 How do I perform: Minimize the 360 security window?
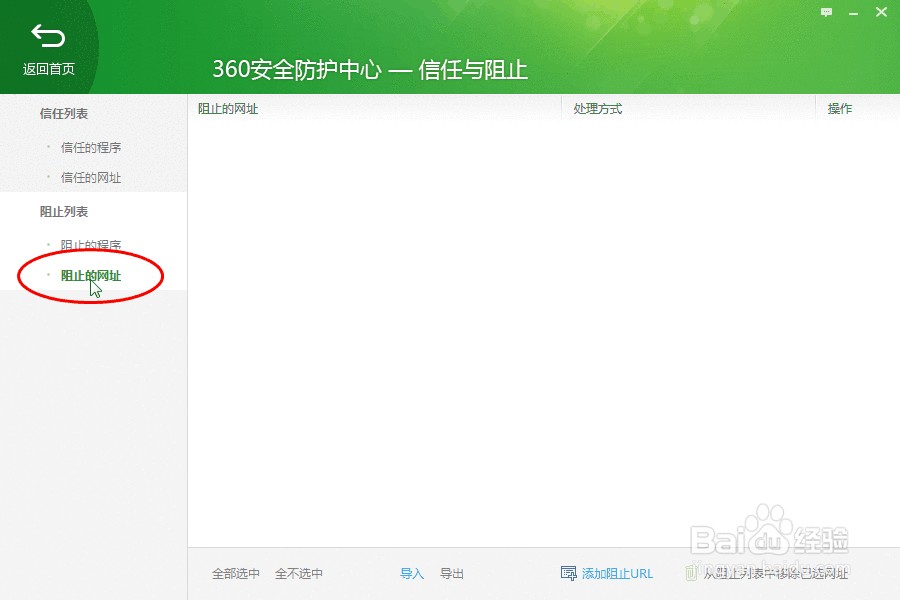point(854,13)
